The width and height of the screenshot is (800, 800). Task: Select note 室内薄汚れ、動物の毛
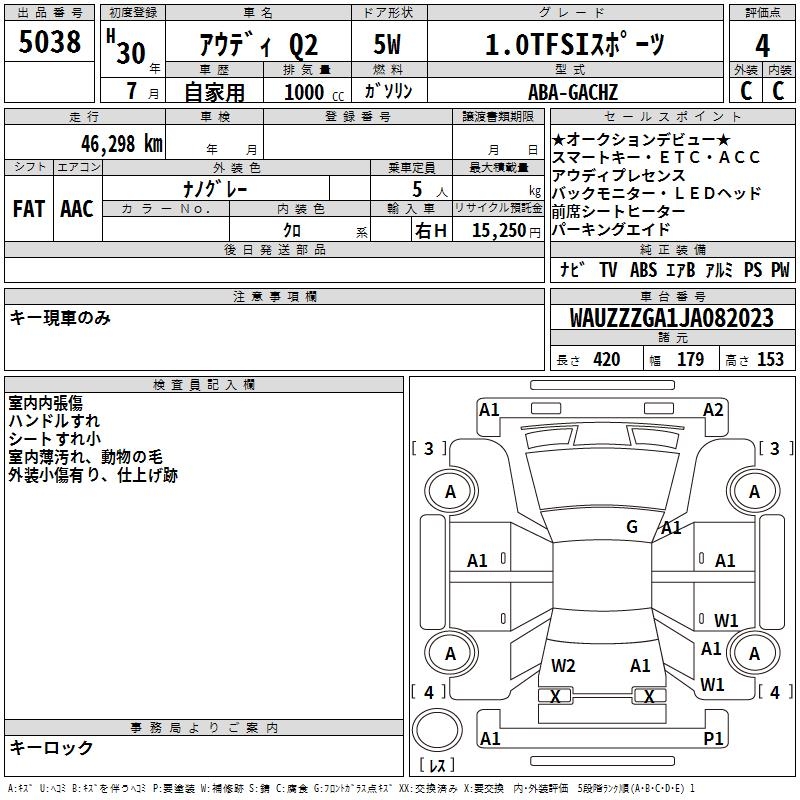click(86, 457)
